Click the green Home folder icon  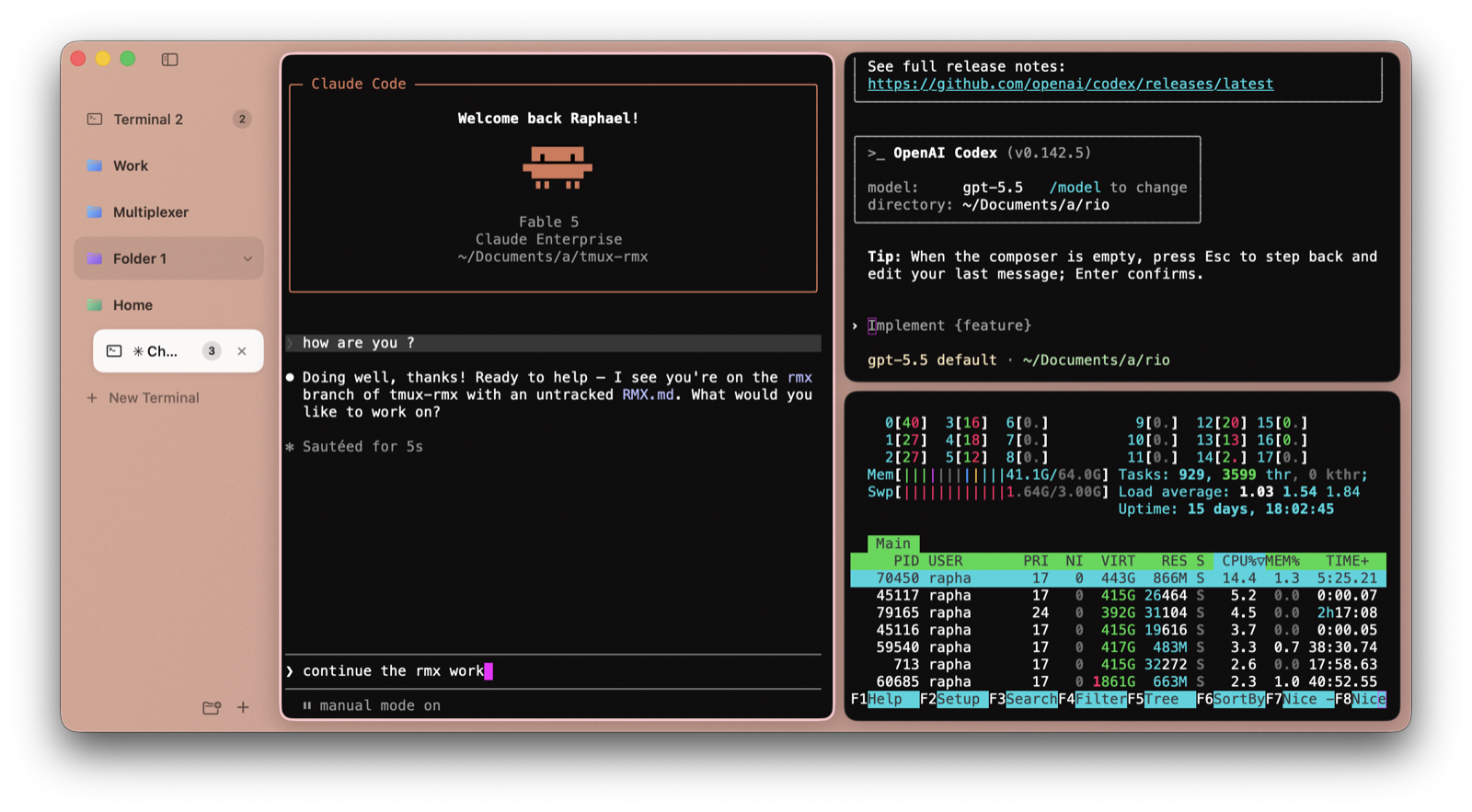95,304
